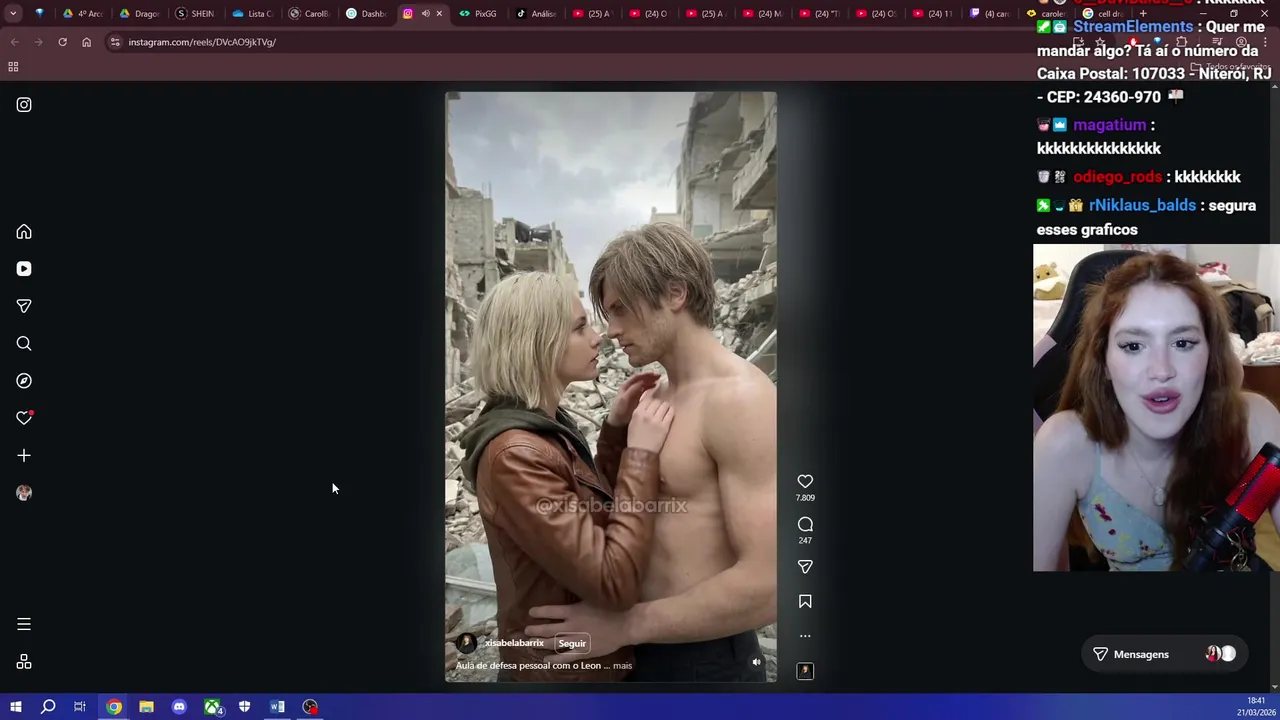Go back in Chrome browser

[x=14, y=42]
